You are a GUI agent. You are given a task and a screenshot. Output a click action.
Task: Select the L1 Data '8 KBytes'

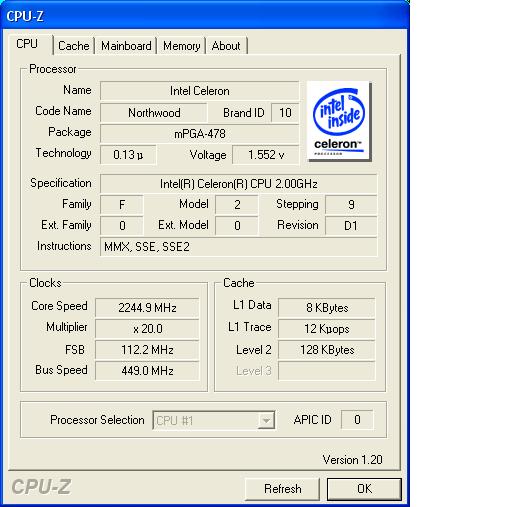pos(327,307)
